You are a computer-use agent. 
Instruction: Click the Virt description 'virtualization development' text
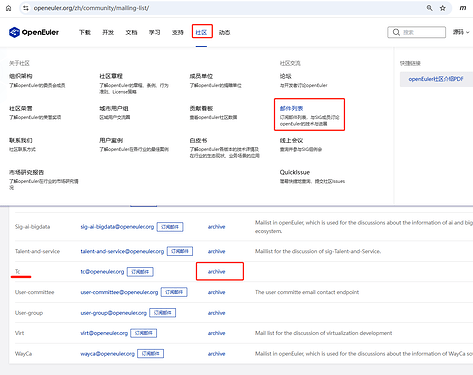(359, 333)
